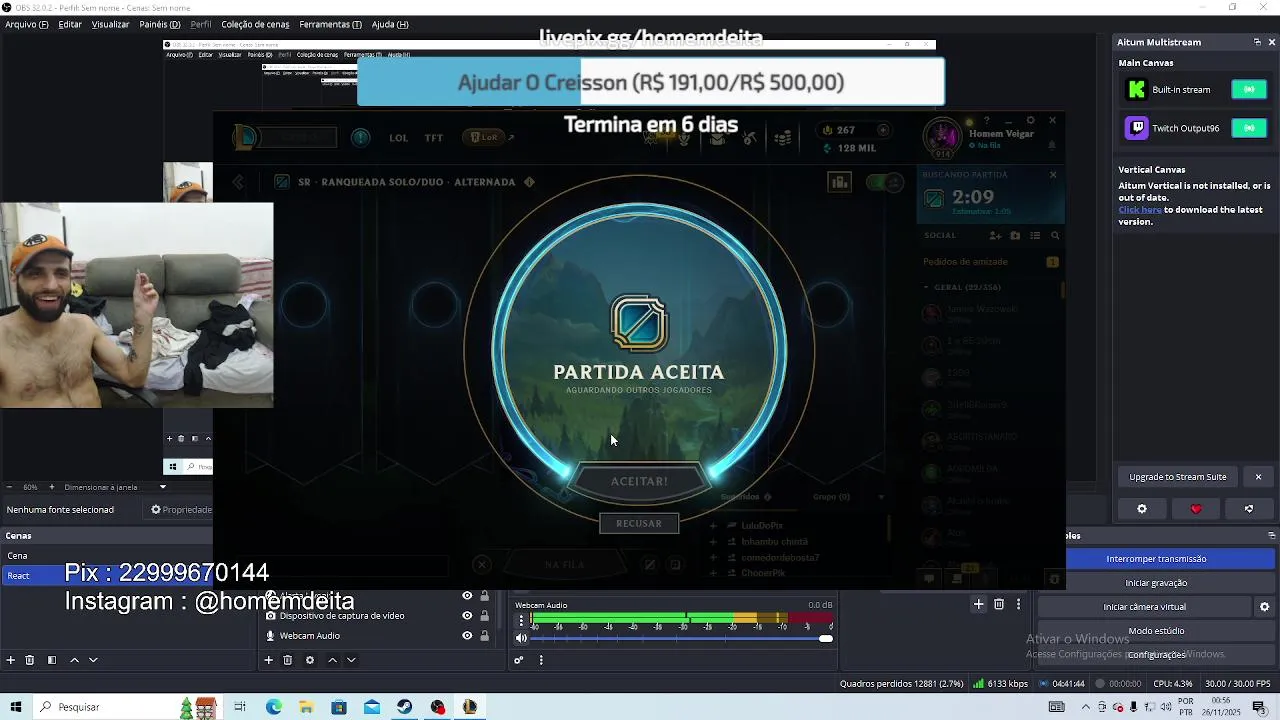Screen dimensions: 1280x720
Task: Add a new scene with plus icon
Action: click(11, 660)
